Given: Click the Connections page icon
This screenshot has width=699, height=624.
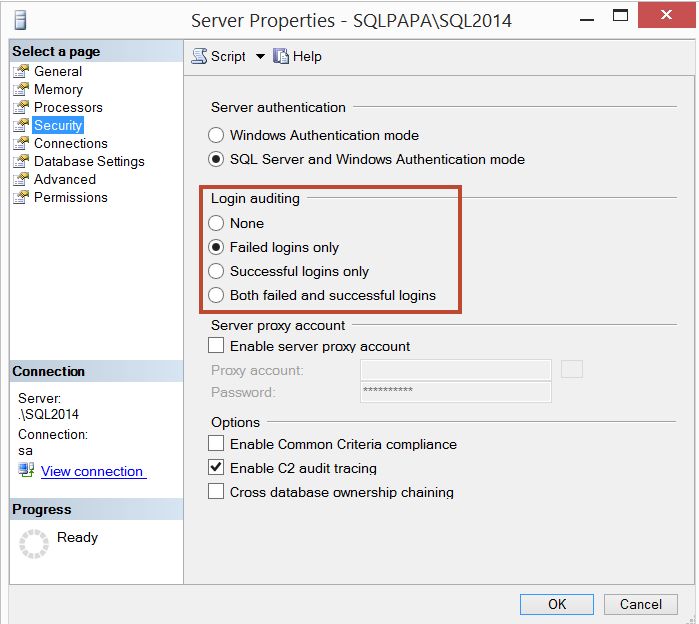Looking at the screenshot, I should pos(21,144).
